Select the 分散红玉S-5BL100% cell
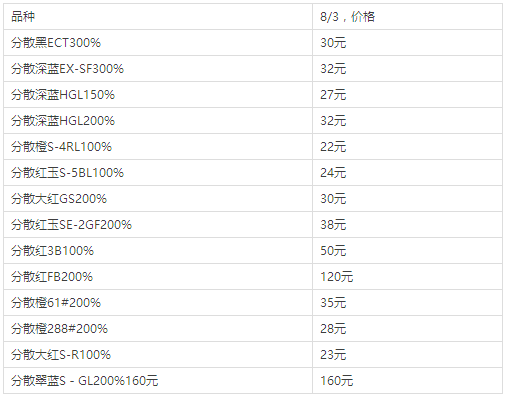Screen dimensions: 506x399 158,173
